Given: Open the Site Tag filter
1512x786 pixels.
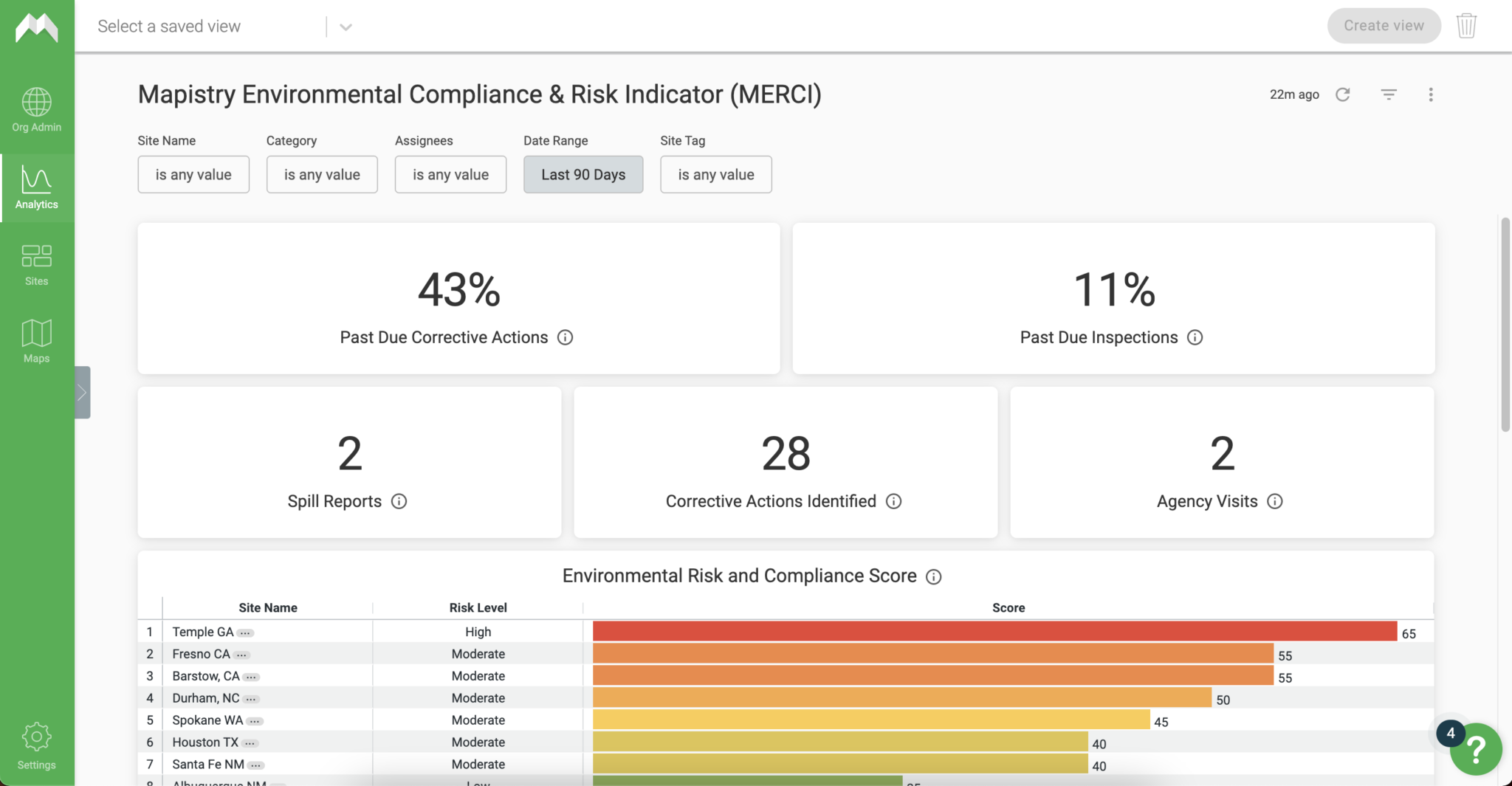Looking at the screenshot, I should [x=716, y=174].
